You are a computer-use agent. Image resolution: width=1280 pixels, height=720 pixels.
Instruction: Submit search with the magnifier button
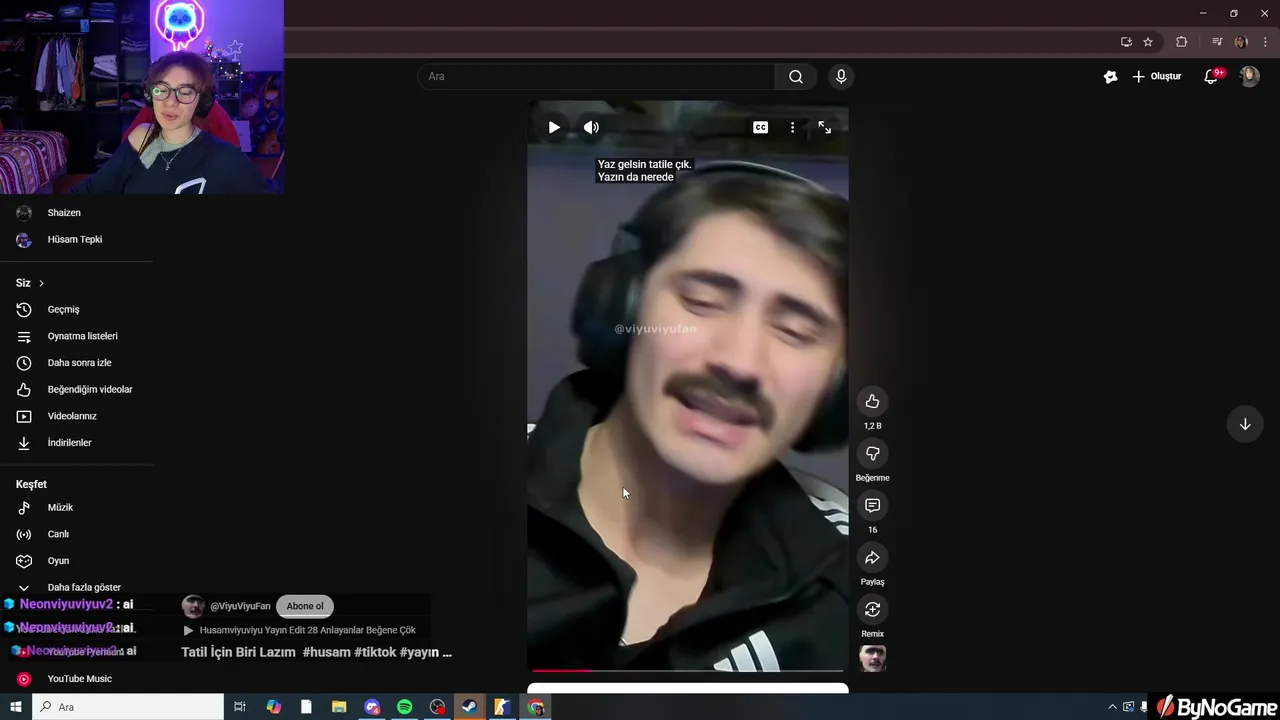click(x=796, y=76)
